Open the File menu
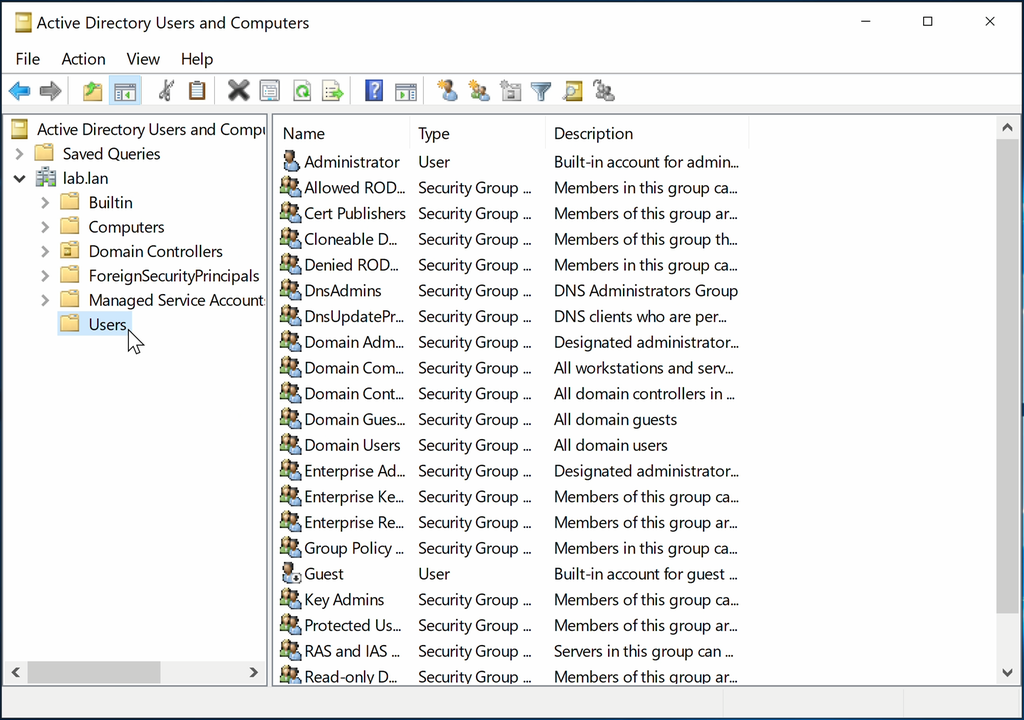This screenshot has height=720, width=1024. tap(27, 59)
